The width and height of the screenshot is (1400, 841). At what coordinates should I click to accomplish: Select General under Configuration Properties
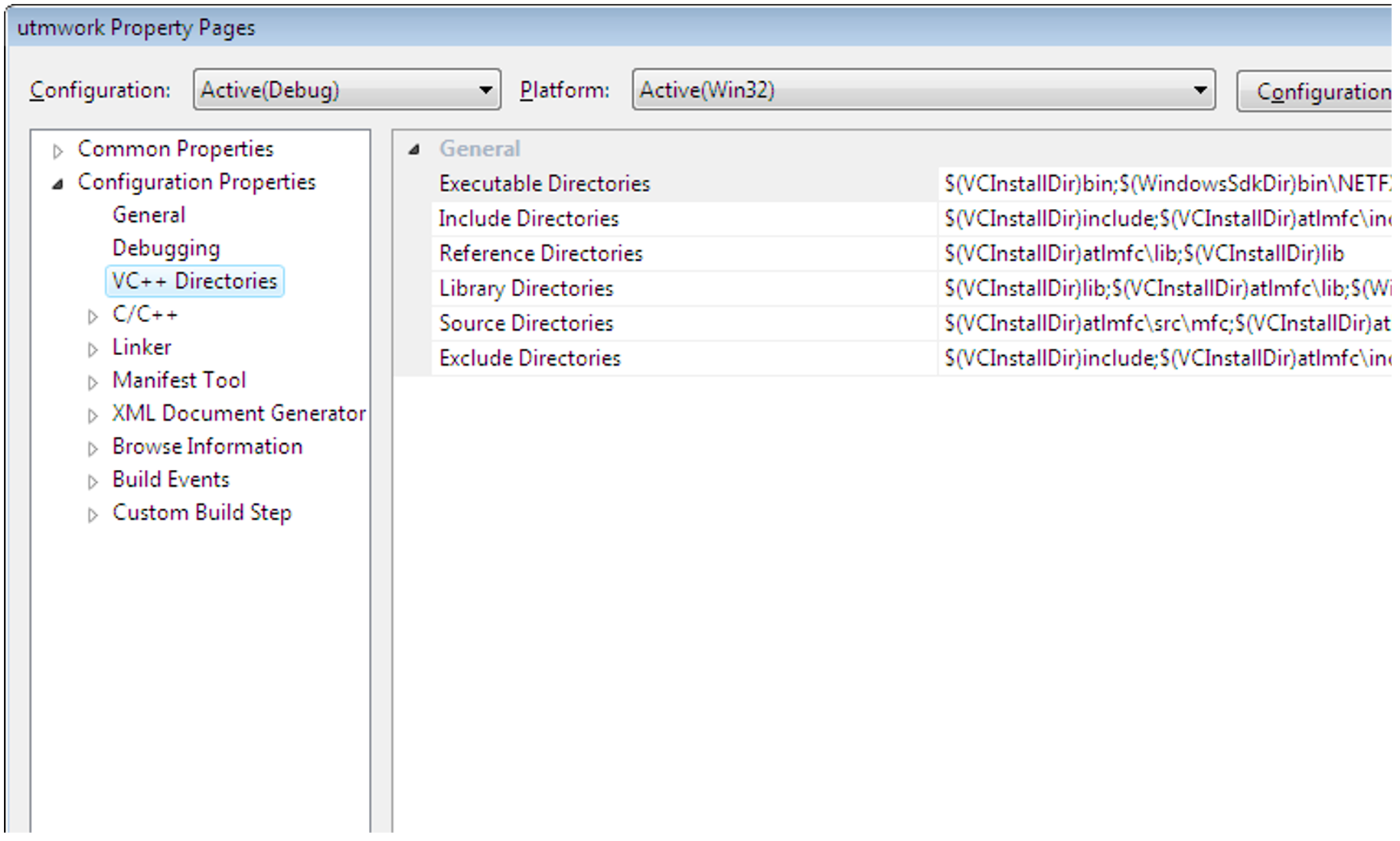148,215
